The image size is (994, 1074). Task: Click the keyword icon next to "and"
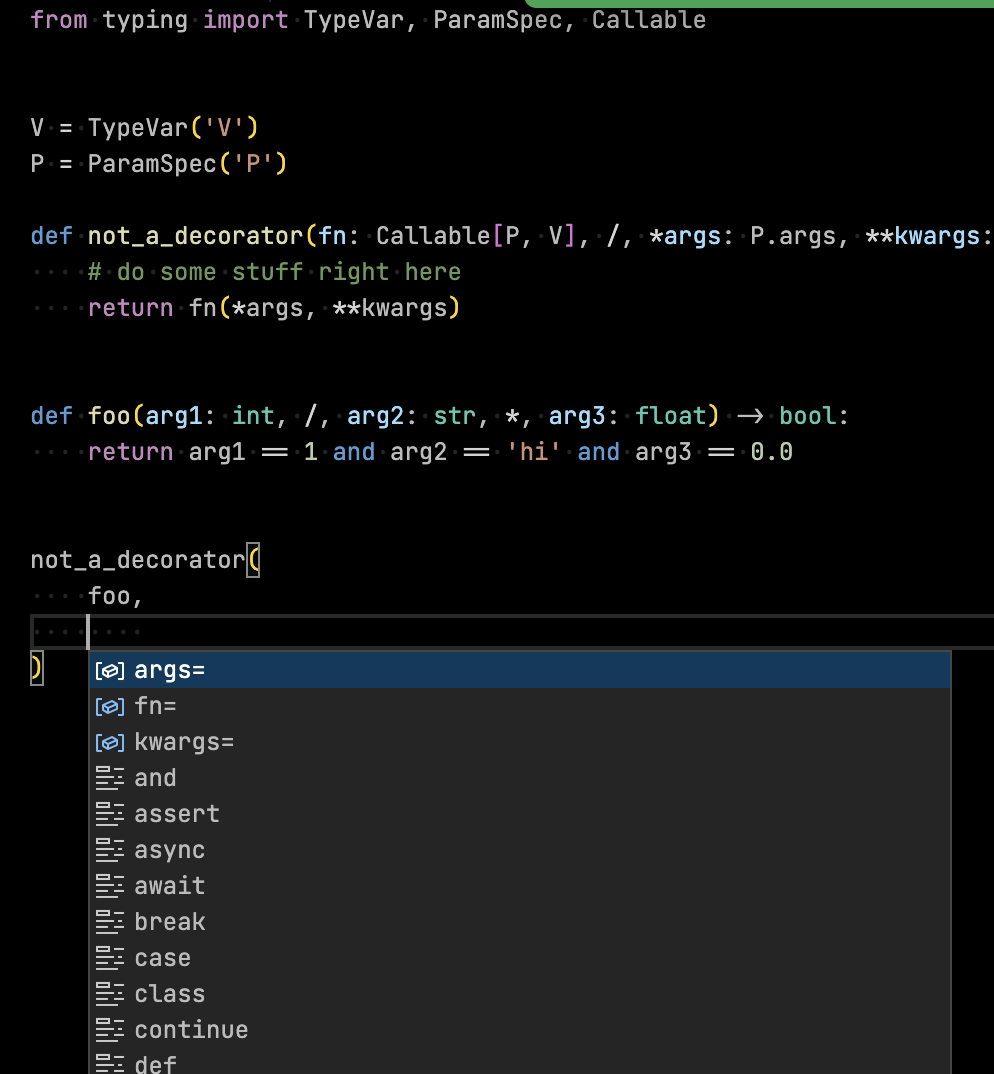click(x=110, y=778)
